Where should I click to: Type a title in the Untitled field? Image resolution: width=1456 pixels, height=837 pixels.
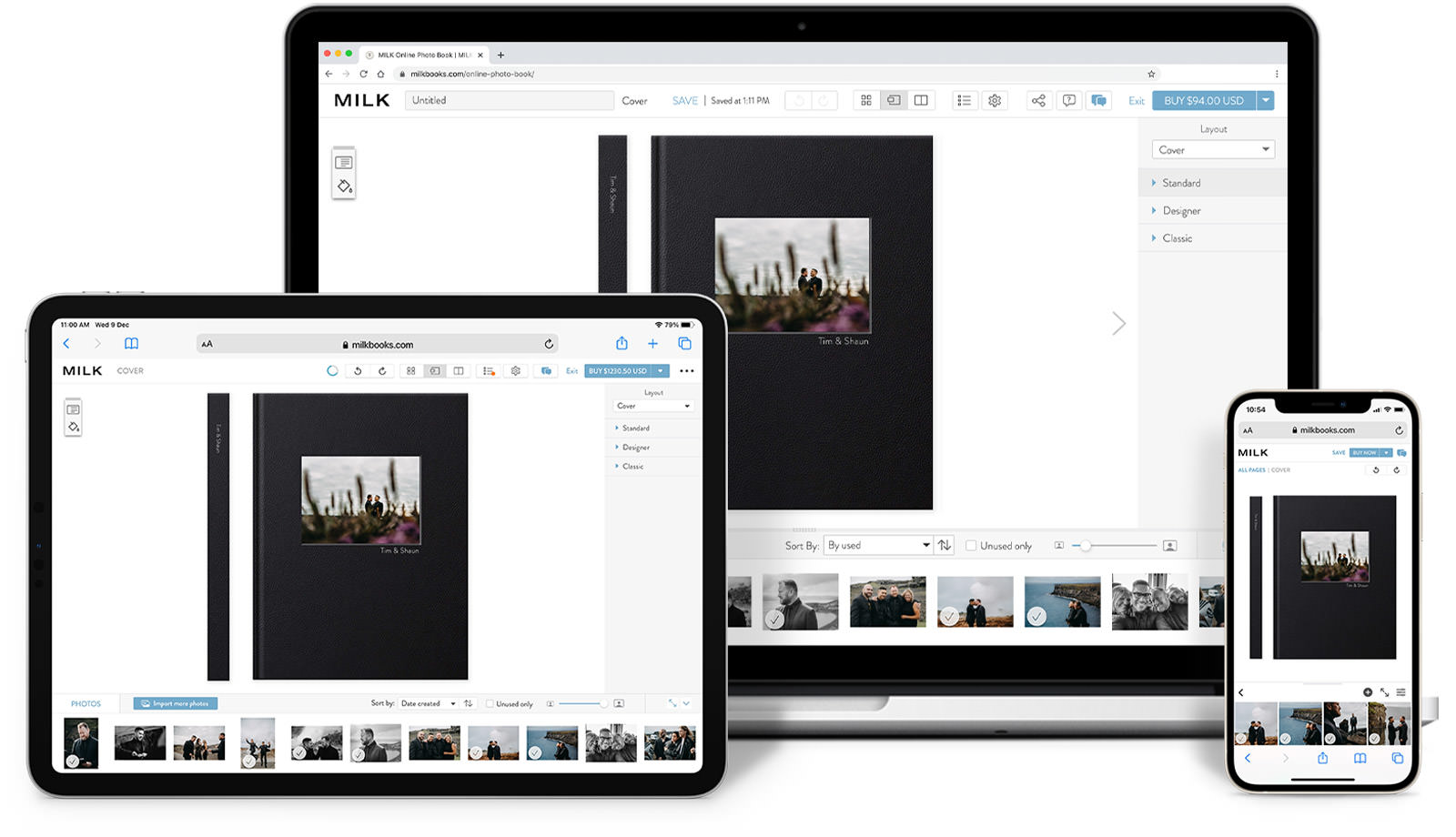(510, 100)
